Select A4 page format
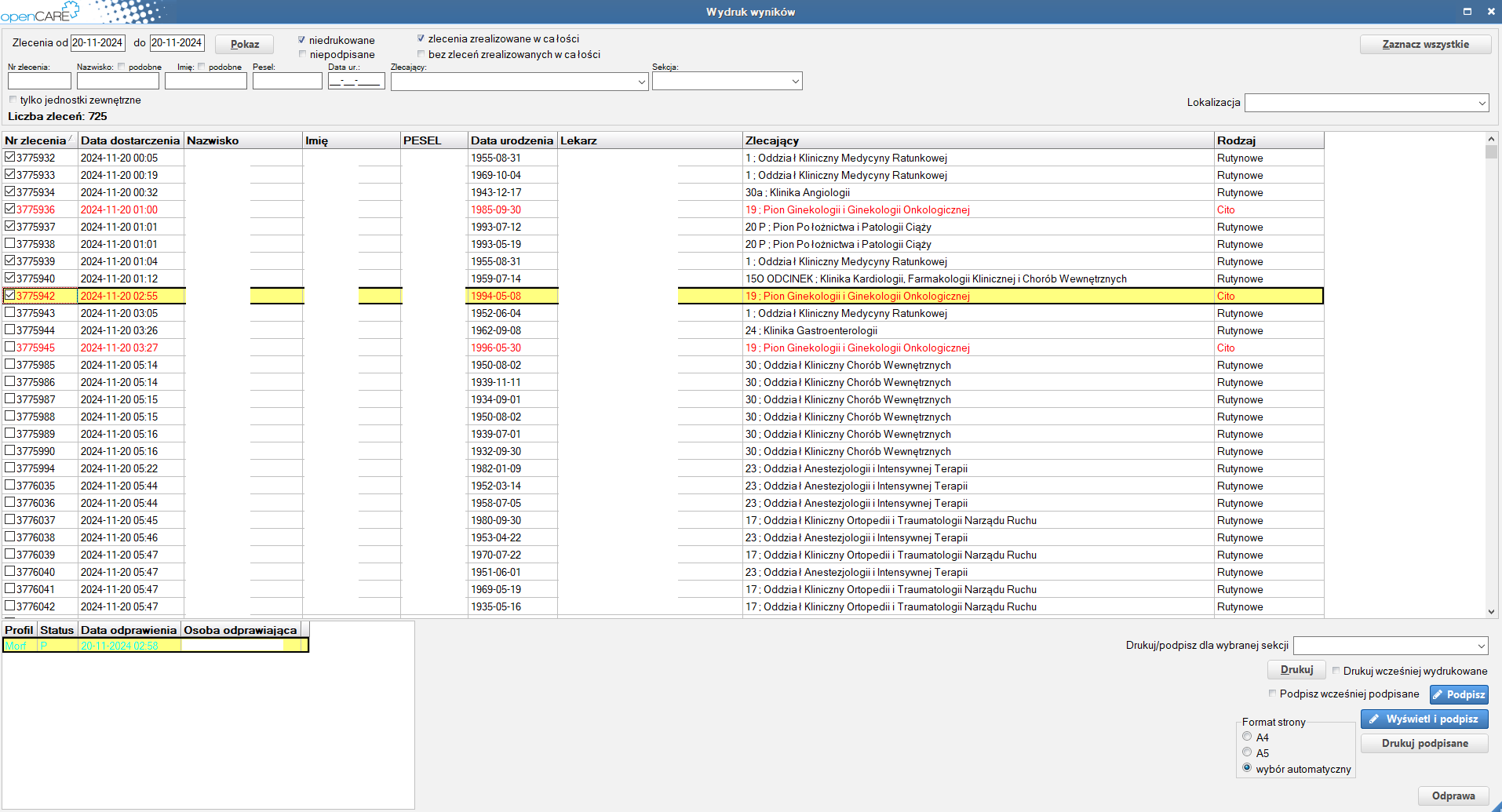Screen dimensions: 1502x812 coord(1247,737)
